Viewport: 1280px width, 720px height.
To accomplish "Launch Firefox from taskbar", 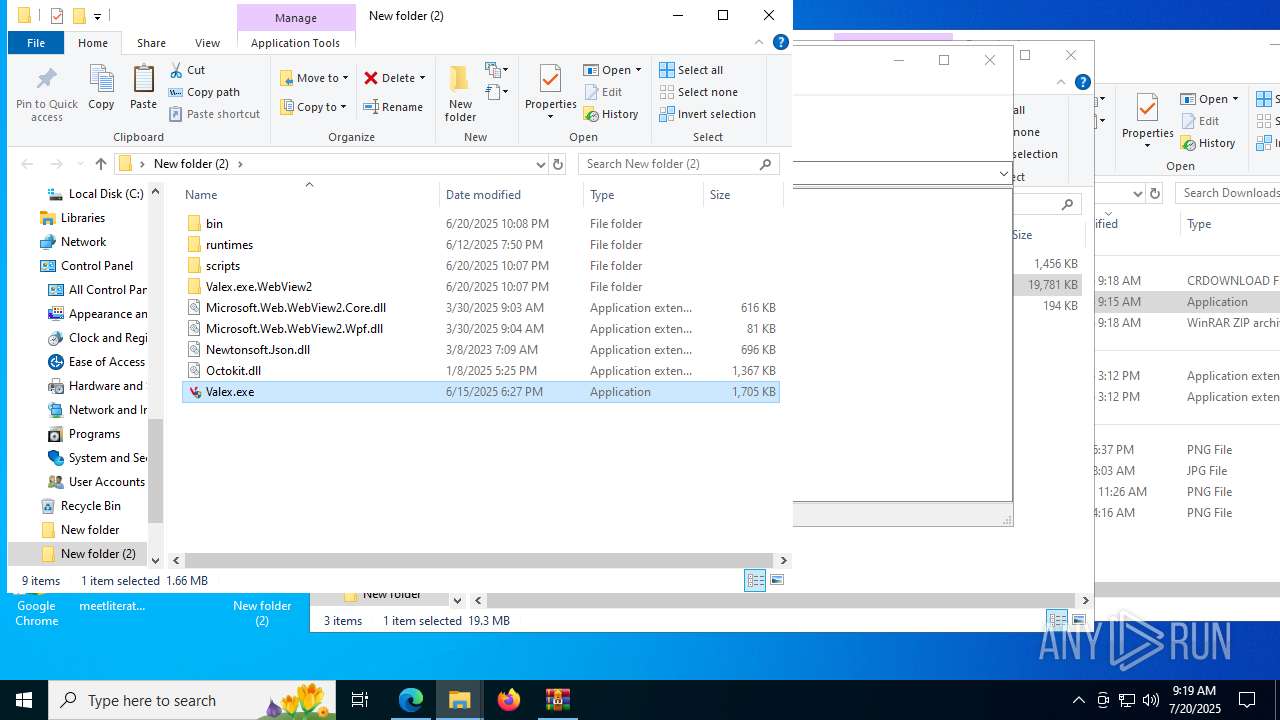I will click(x=509, y=700).
